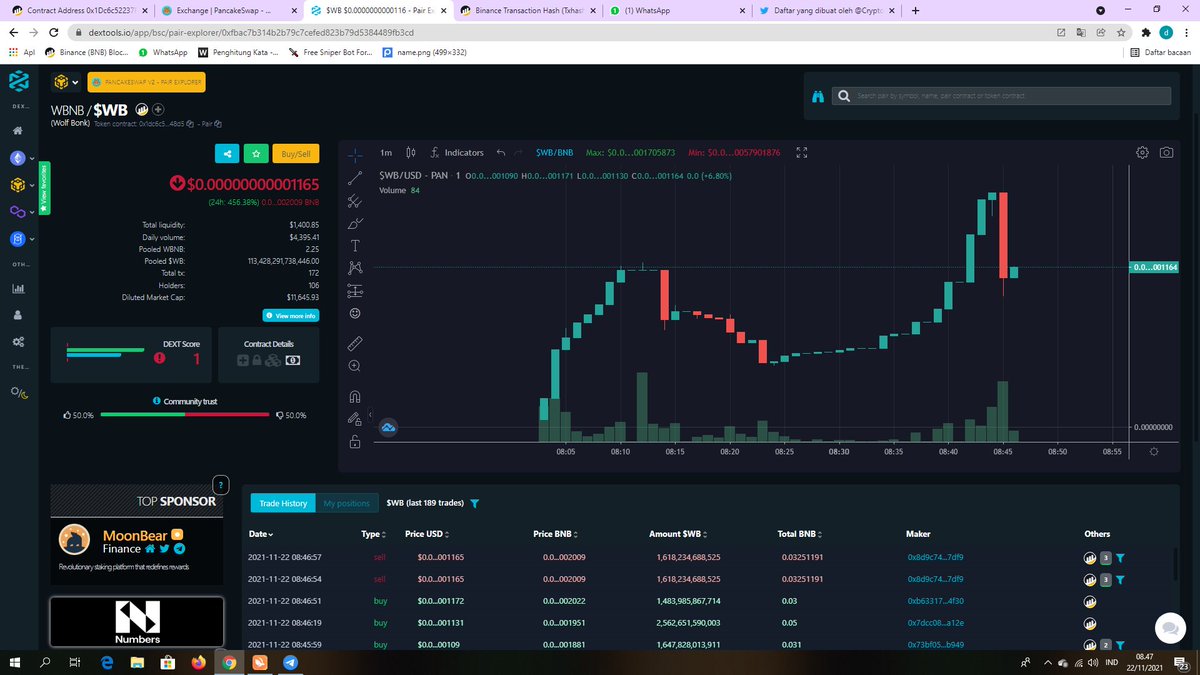
Task: Select the trend line drawing tool
Action: coord(355,178)
